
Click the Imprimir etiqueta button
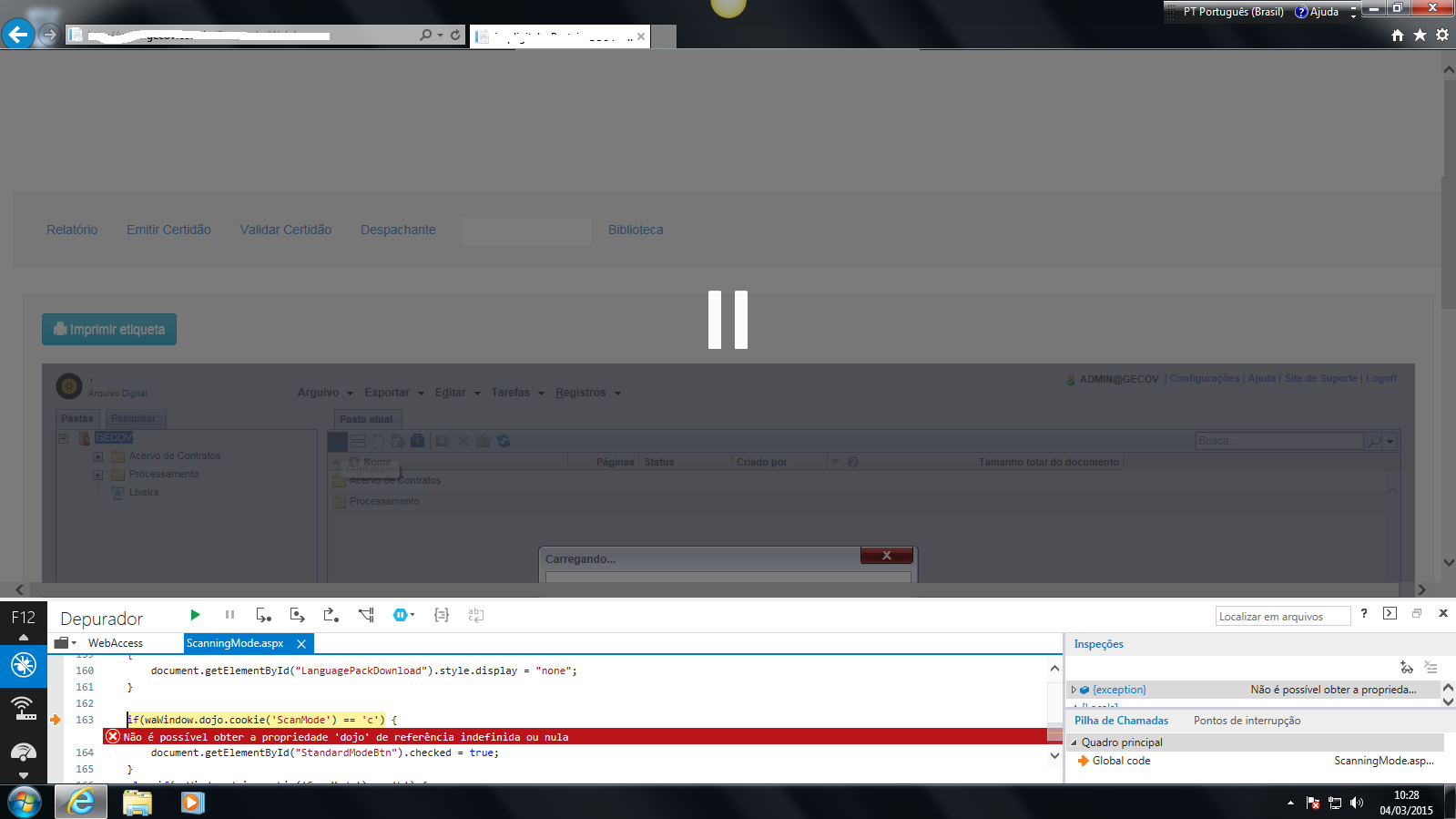point(109,330)
